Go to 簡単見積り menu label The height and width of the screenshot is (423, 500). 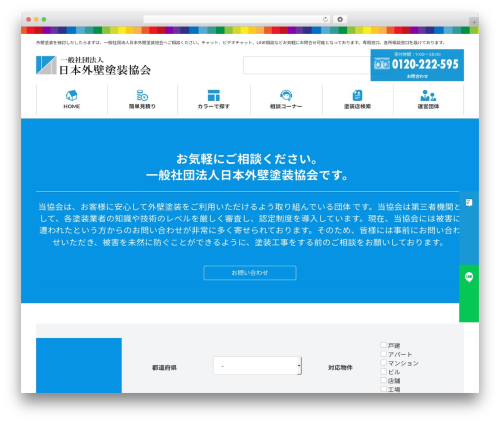point(142,106)
